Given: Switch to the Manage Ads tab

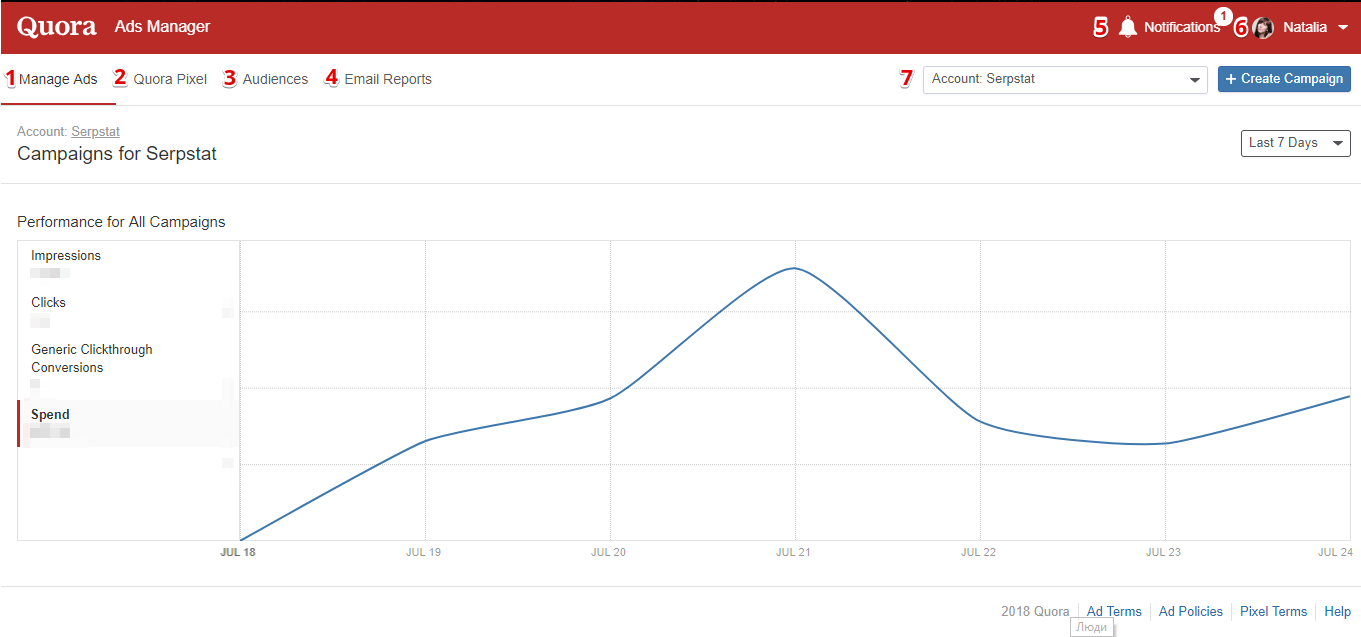Looking at the screenshot, I should click(x=58, y=79).
